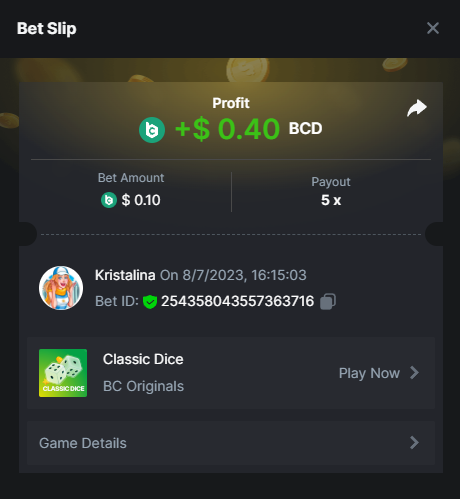Image resolution: width=460 pixels, height=499 pixels.
Task: Click the green verified shield icon
Action: click(x=150, y=302)
